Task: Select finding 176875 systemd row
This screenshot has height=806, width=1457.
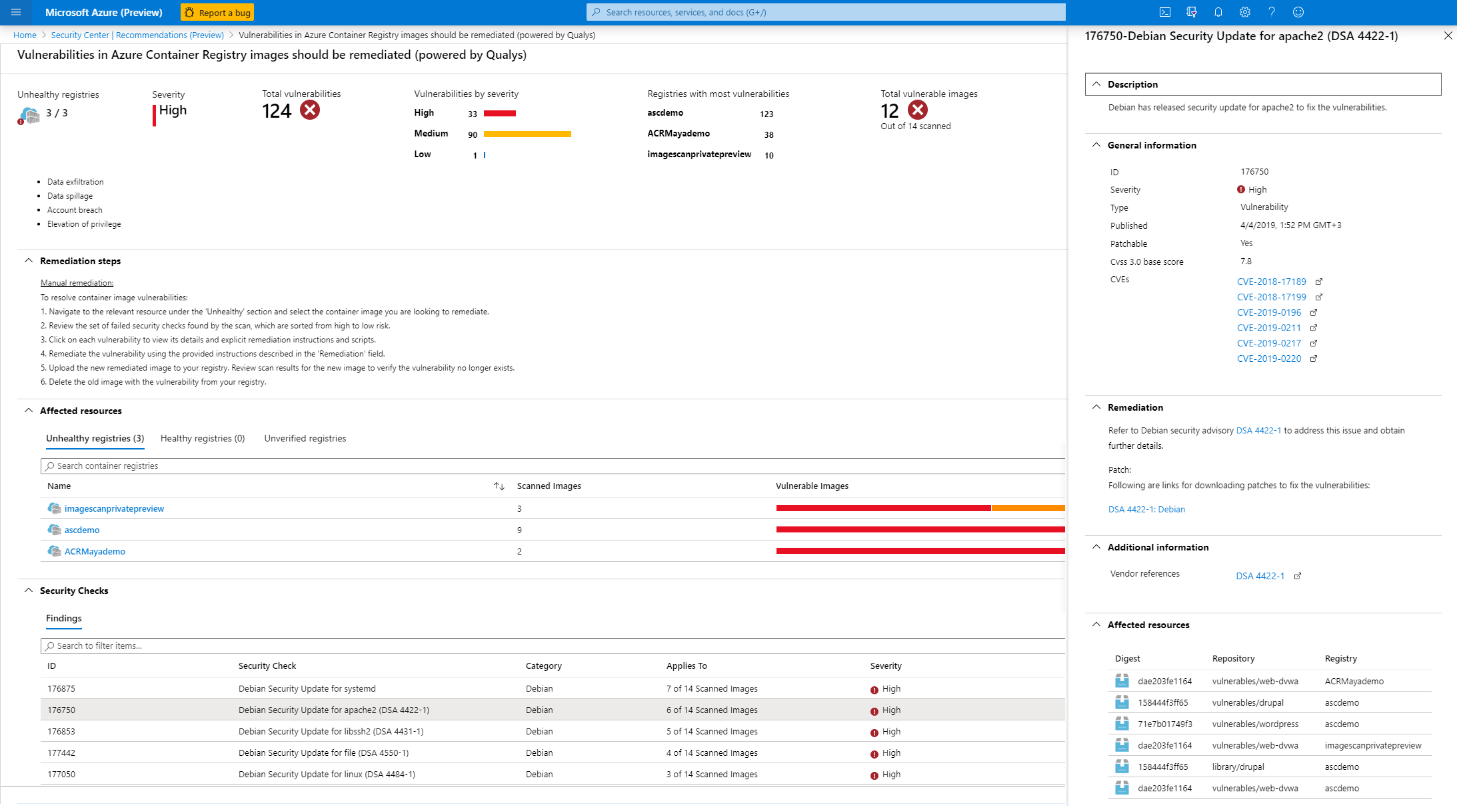Action: click(x=553, y=688)
